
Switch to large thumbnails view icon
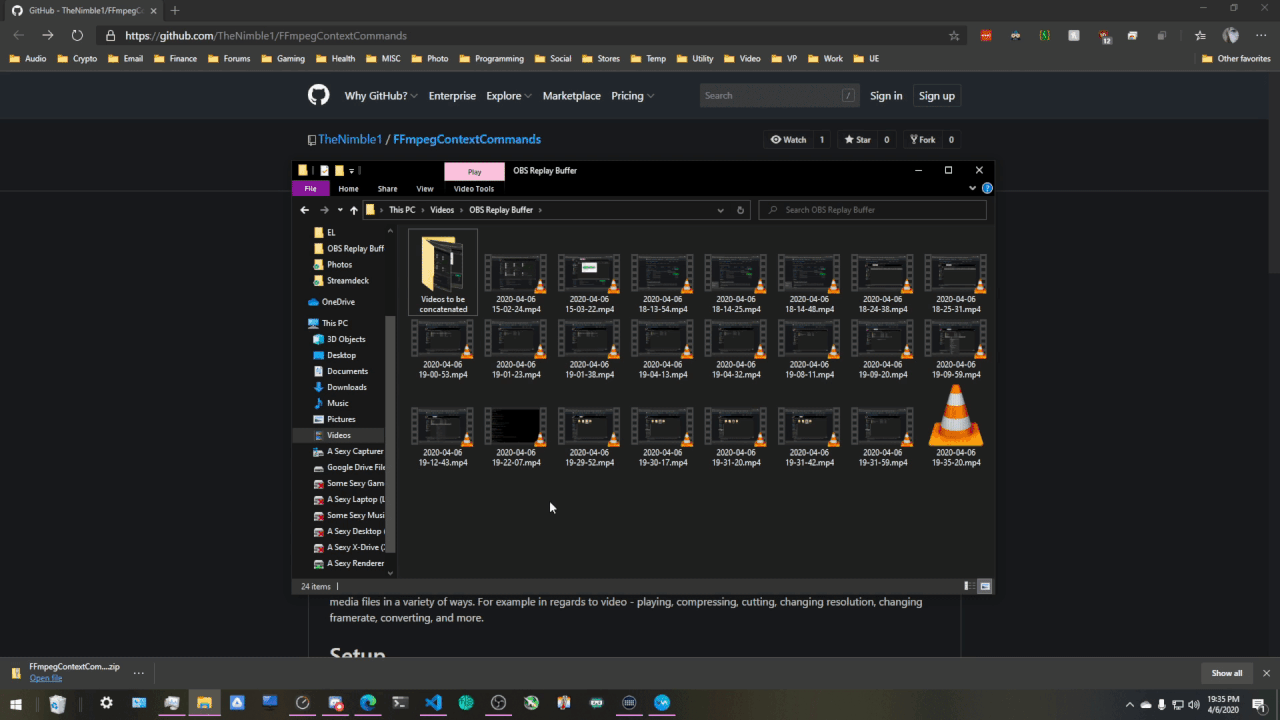tap(985, 586)
